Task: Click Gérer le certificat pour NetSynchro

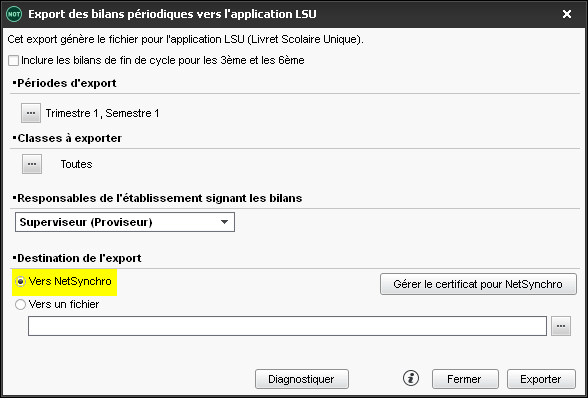Action: 478,284
